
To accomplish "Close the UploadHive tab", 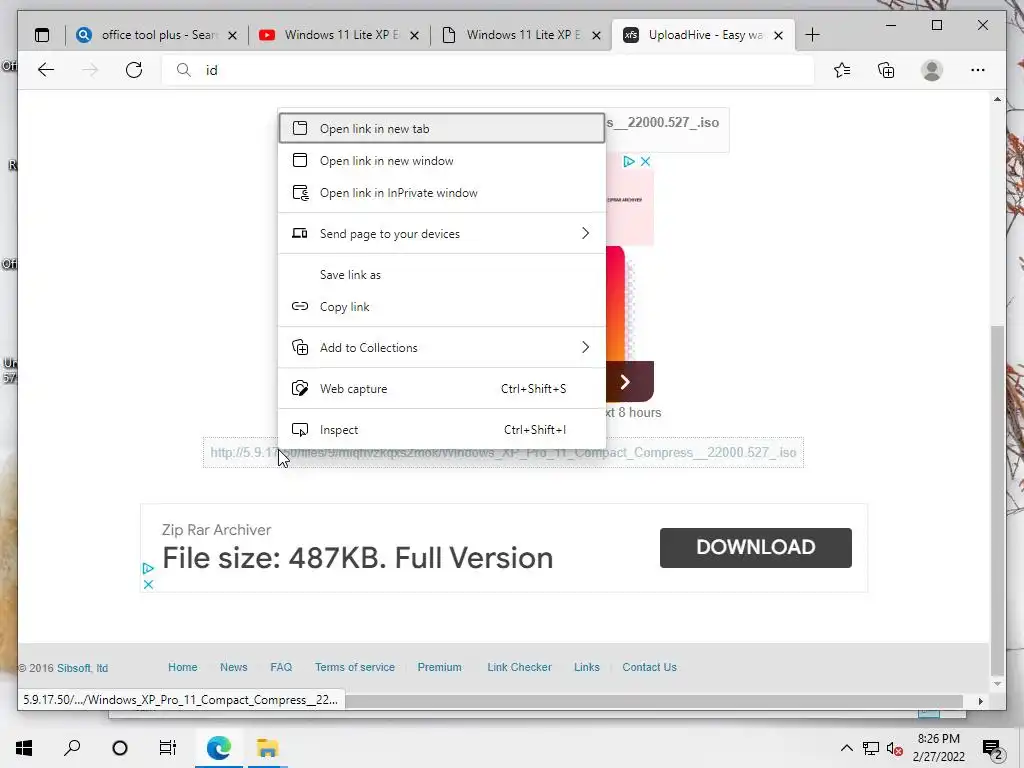I will coord(778,35).
